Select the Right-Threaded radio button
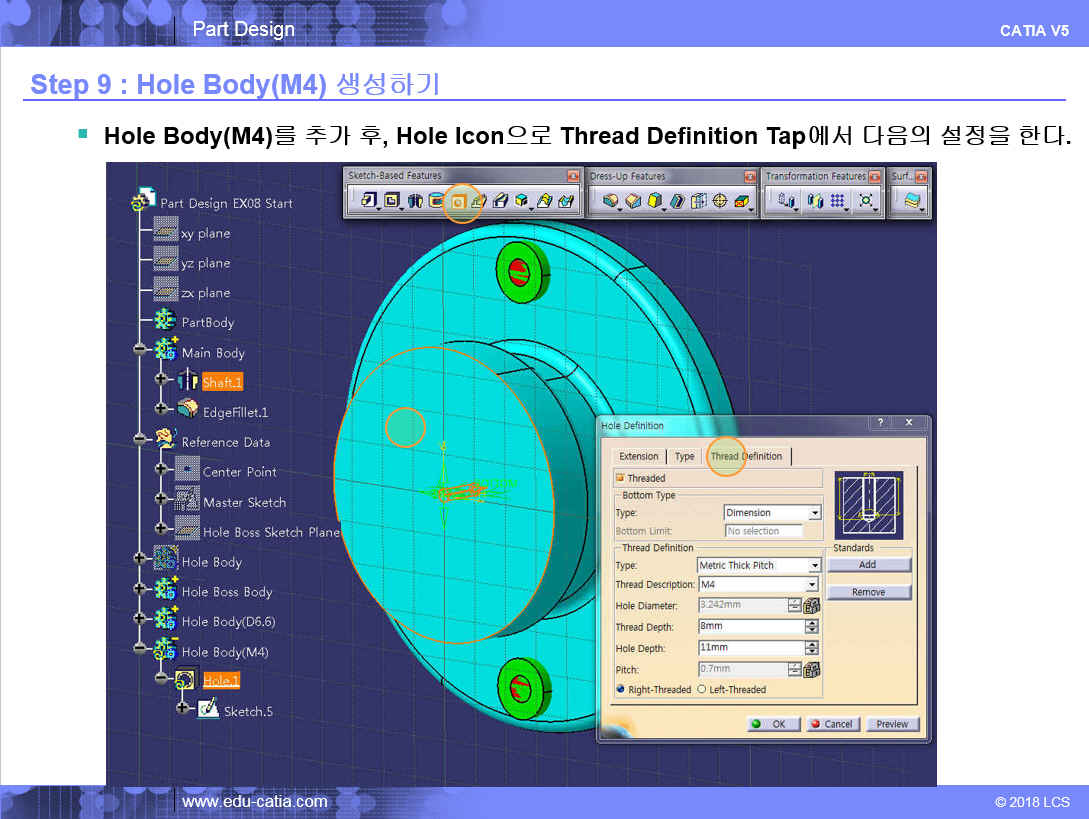Image resolution: width=1089 pixels, height=819 pixels. 621,690
